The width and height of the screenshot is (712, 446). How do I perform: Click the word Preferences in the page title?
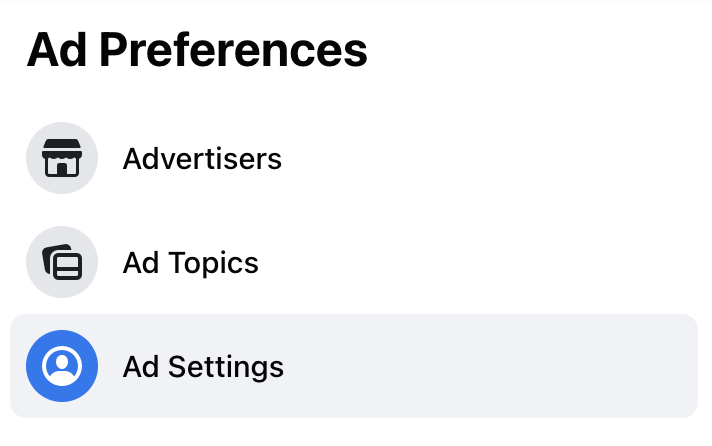coord(233,50)
